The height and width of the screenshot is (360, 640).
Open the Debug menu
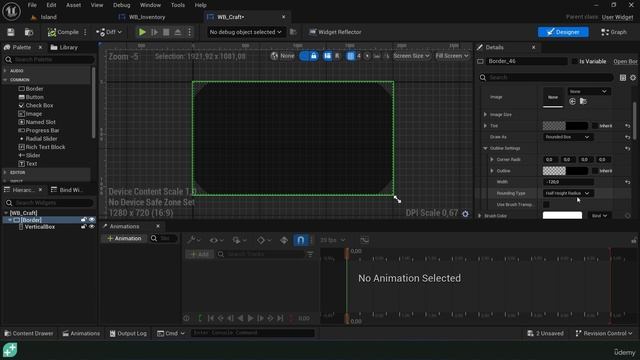point(122,5)
